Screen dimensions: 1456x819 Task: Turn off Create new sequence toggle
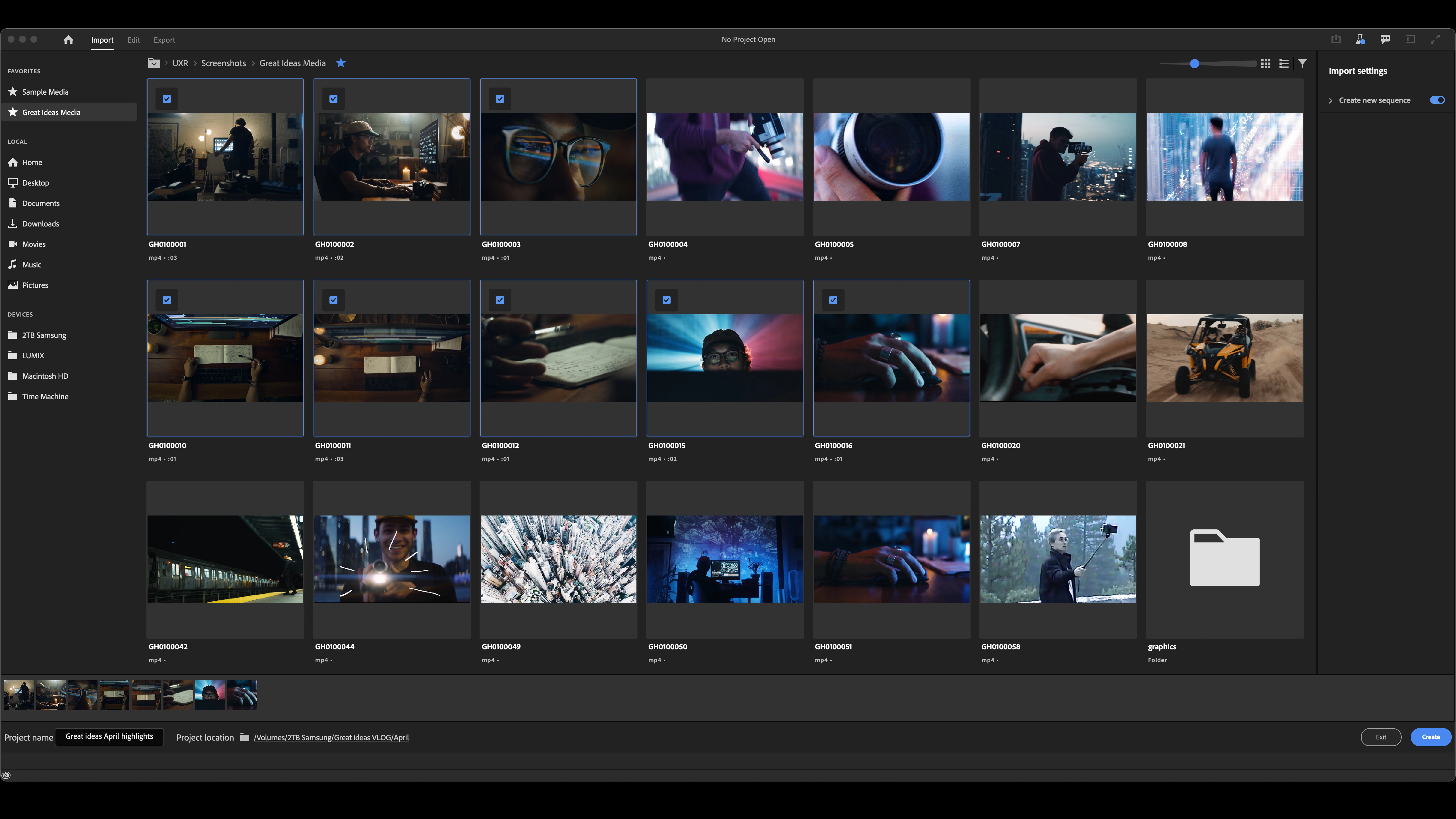click(x=1437, y=100)
